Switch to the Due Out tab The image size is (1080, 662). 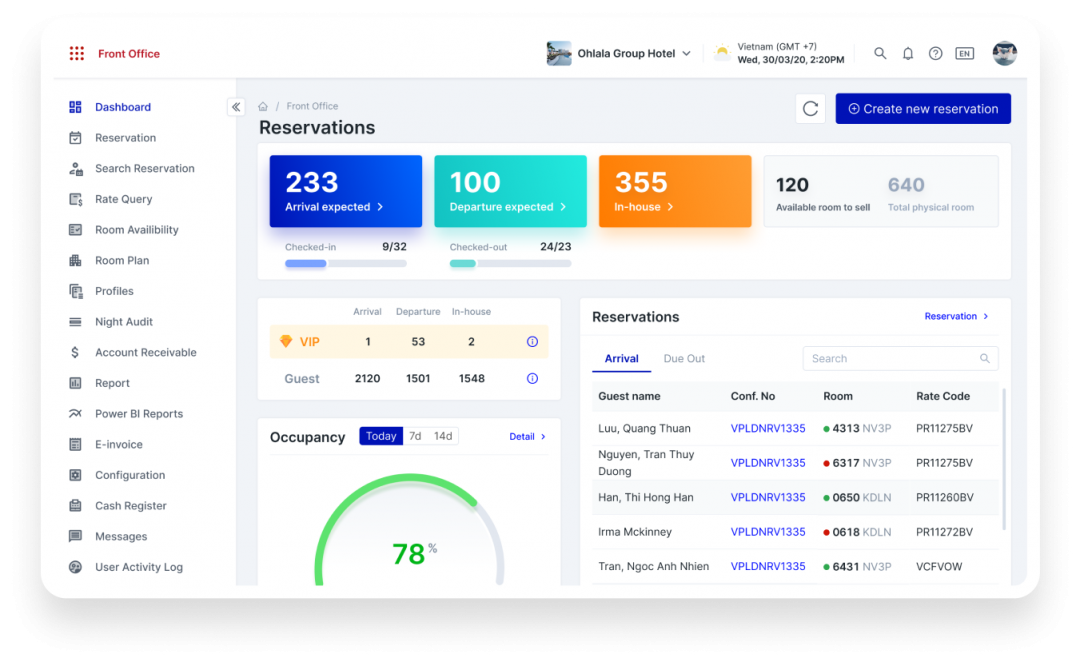(x=684, y=357)
